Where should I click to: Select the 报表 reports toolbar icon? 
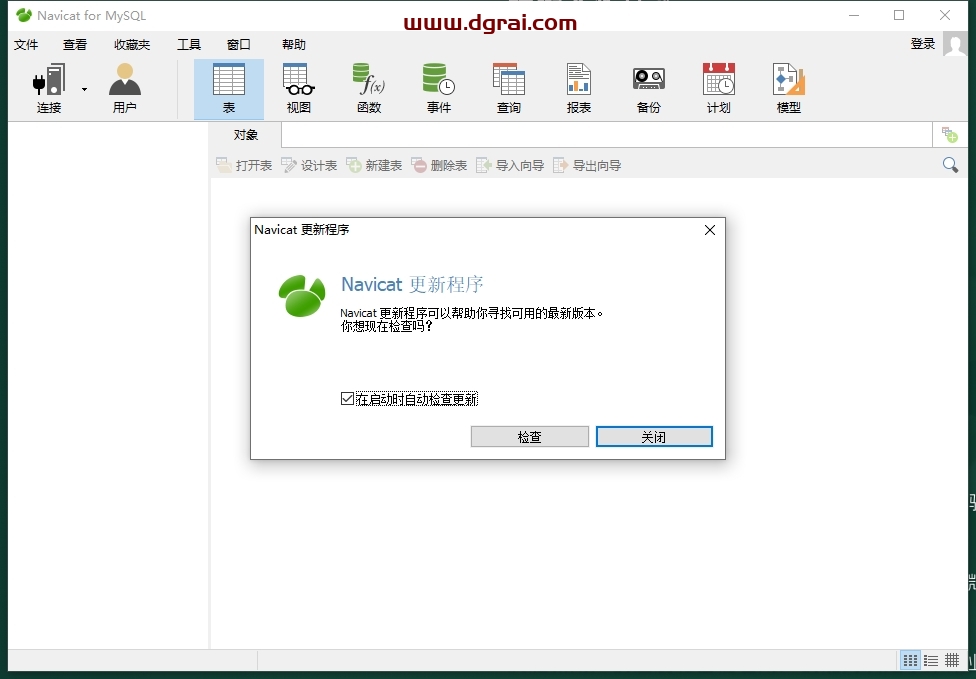pos(579,88)
